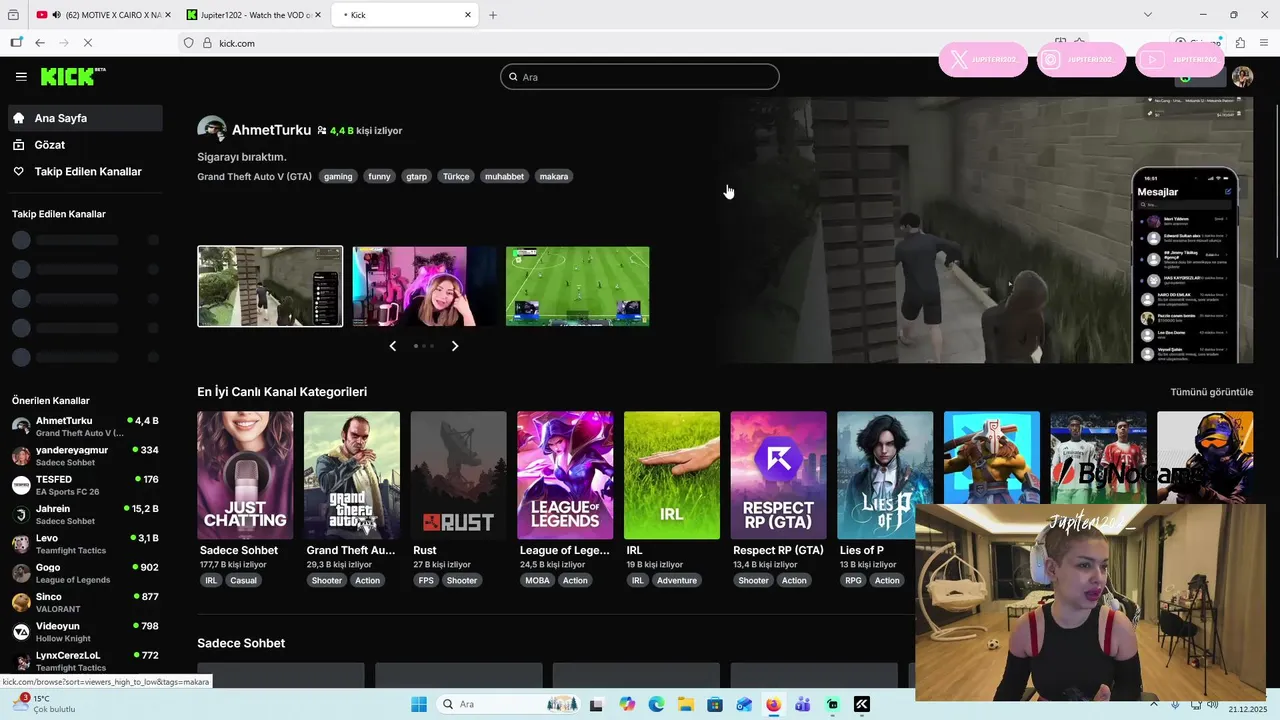Open Copilot from the taskbar

coord(627,704)
